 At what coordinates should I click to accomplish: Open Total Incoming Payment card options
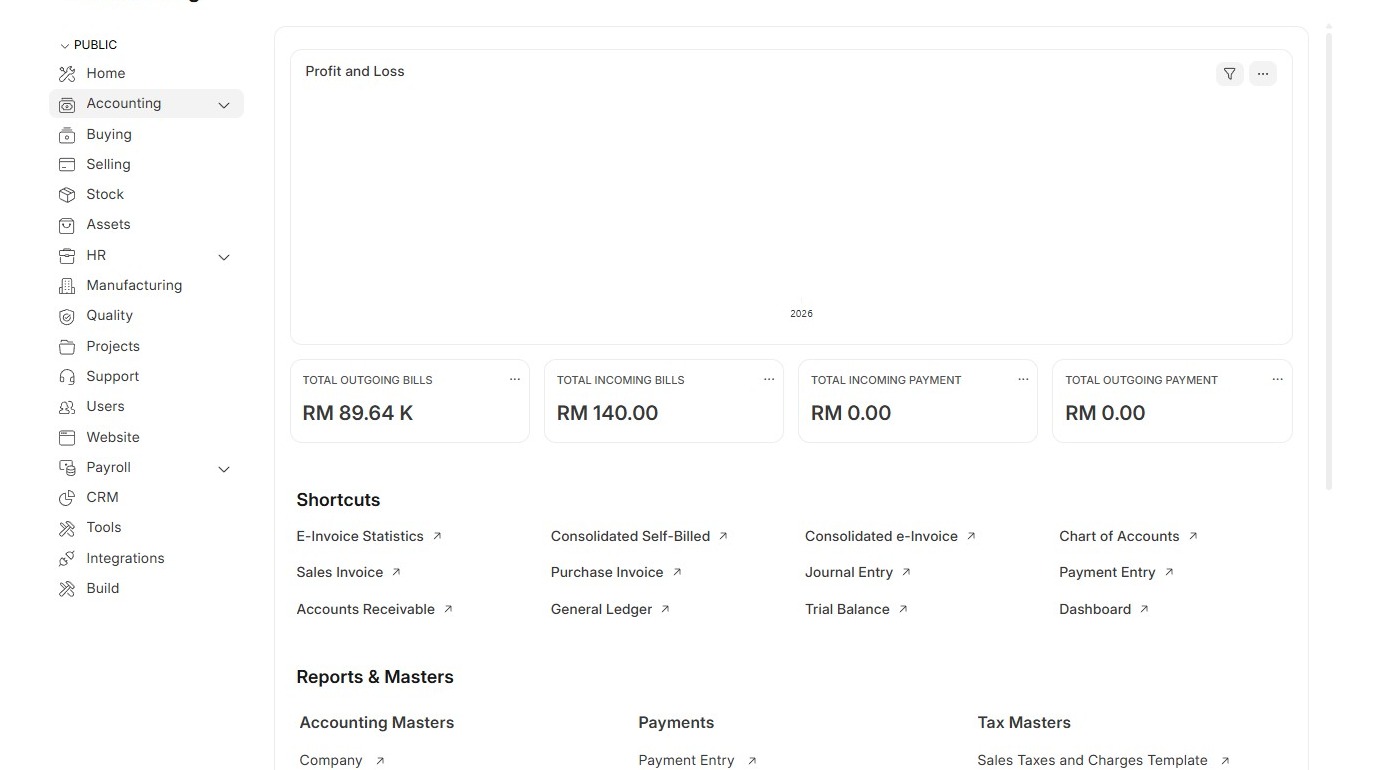click(x=1023, y=380)
